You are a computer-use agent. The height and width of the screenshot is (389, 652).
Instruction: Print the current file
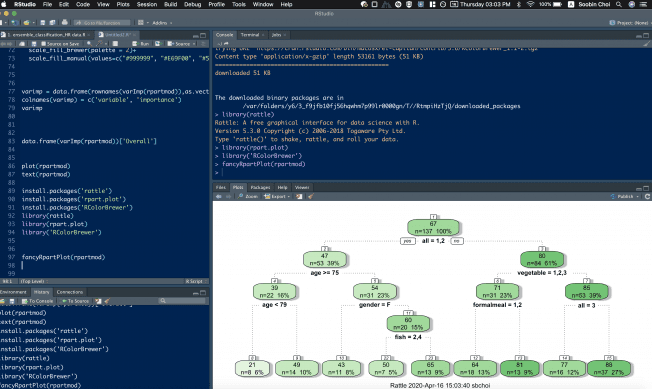point(64,22)
